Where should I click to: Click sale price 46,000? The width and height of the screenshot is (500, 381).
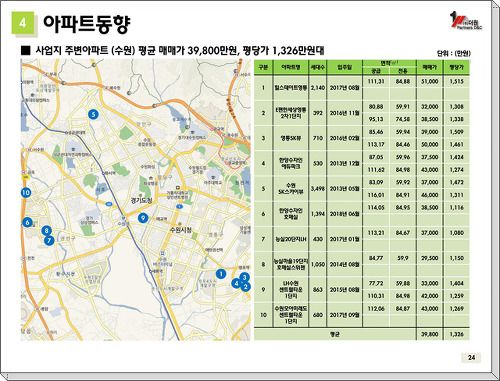[430, 195]
